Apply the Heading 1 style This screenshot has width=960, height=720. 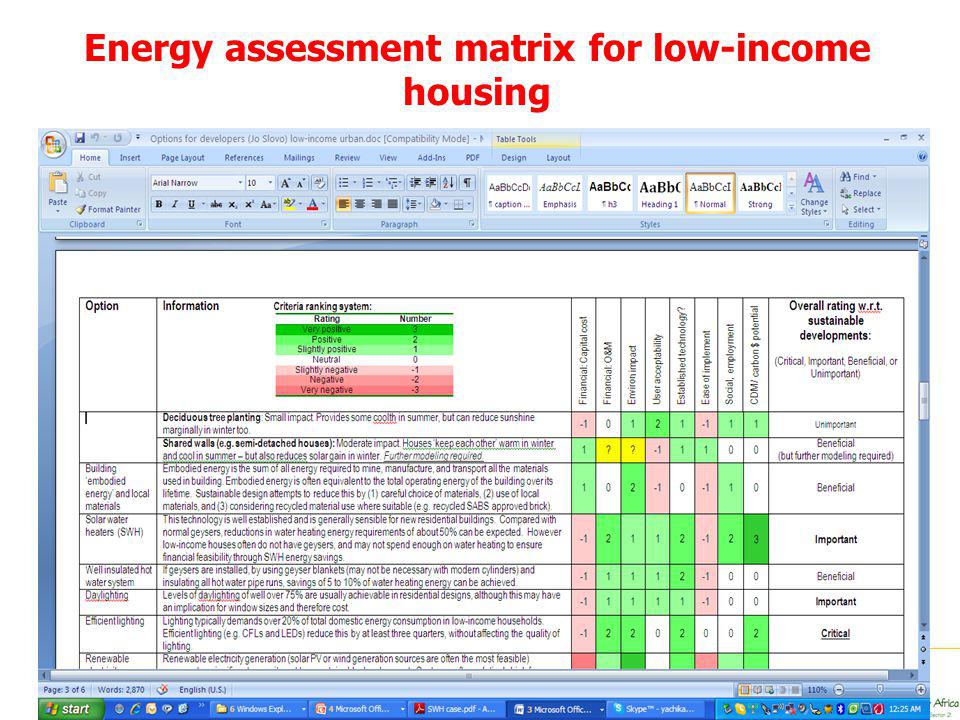[659, 194]
